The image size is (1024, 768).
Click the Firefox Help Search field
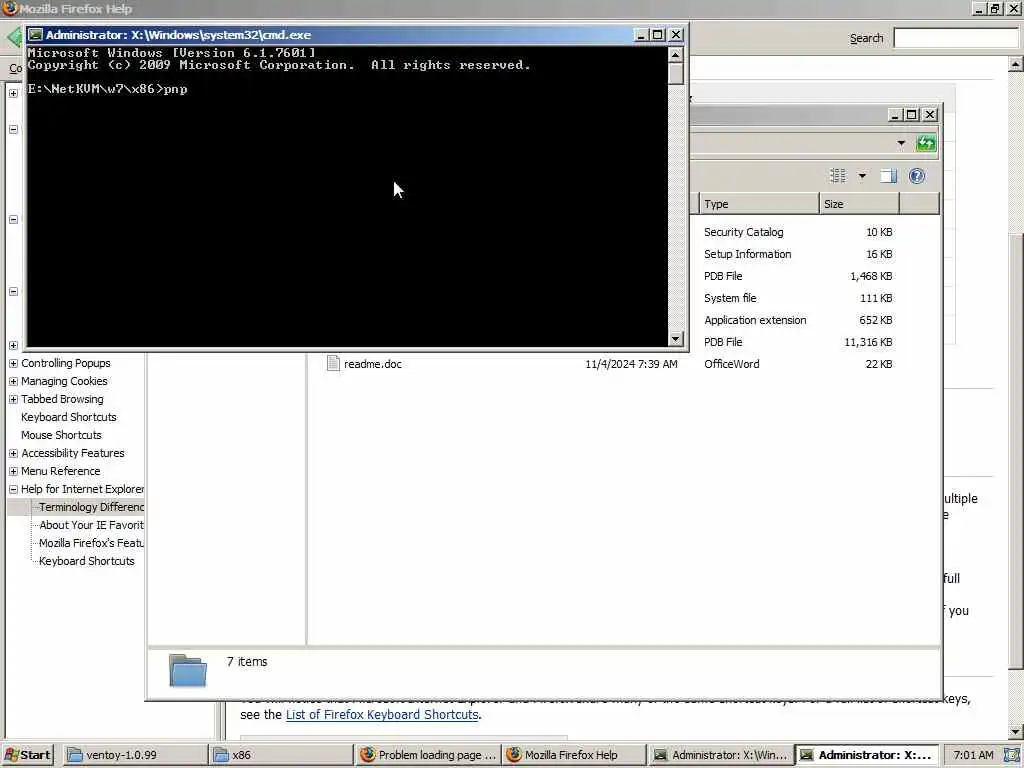pos(956,38)
